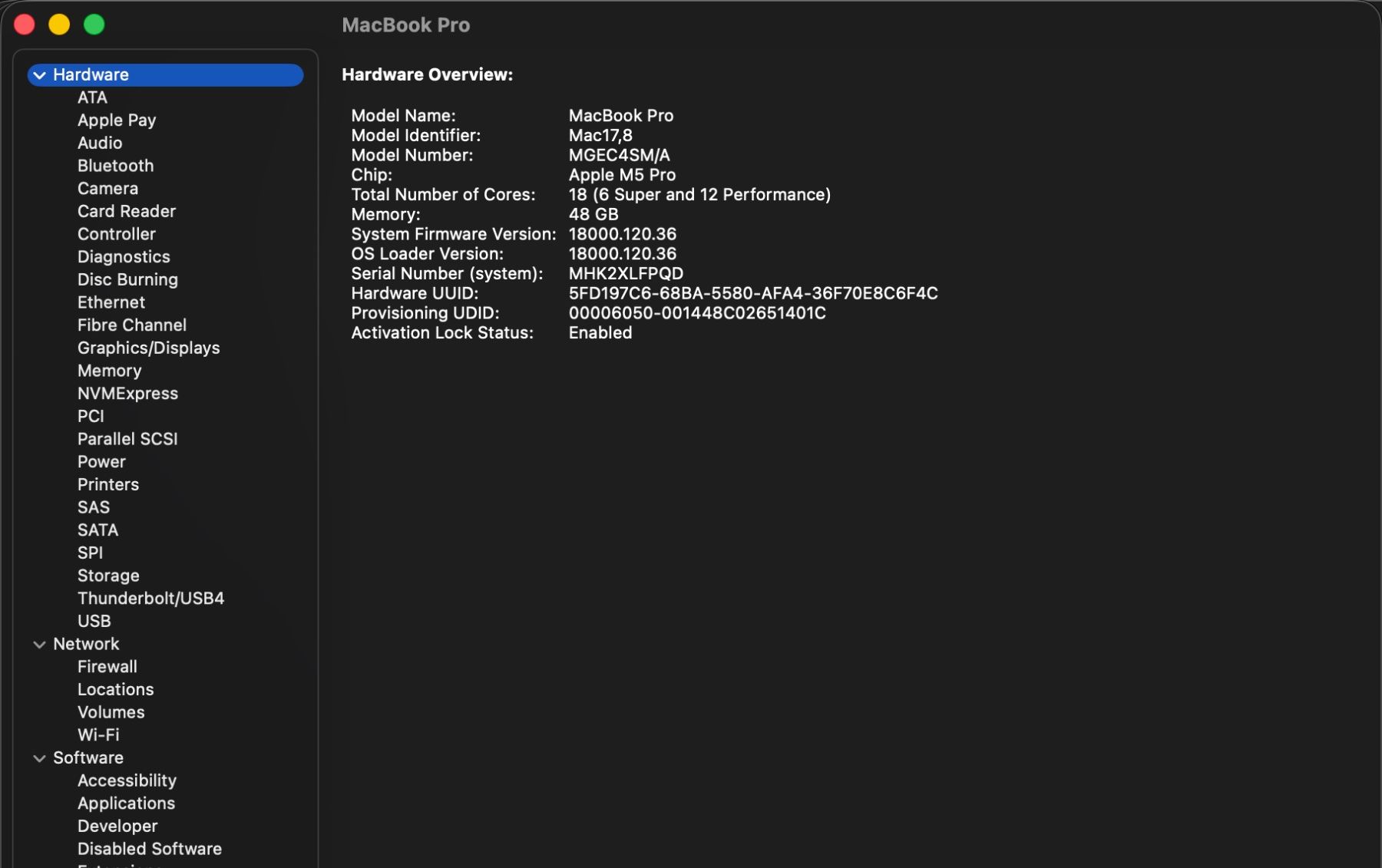The height and width of the screenshot is (868, 1382).
Task: Close the MacBook Pro window
Action: (x=25, y=25)
